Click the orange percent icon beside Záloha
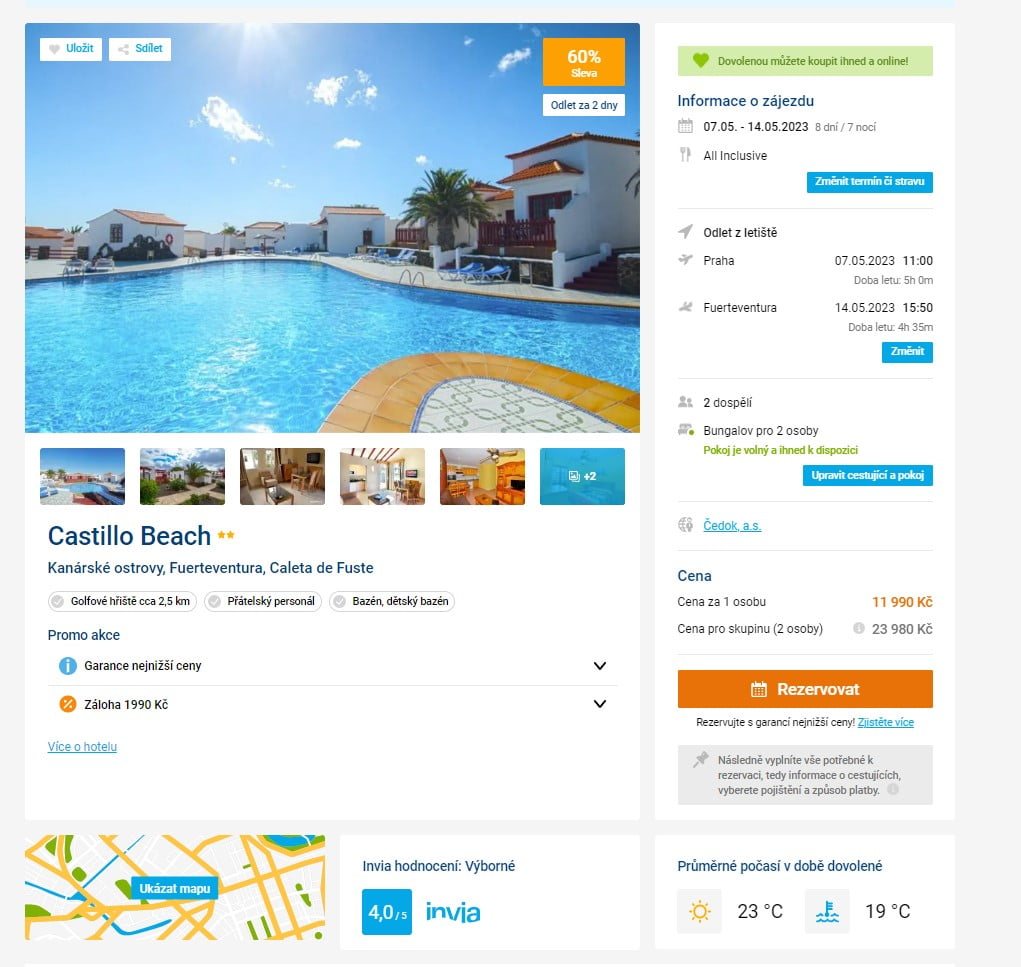Viewport: 1021px width, 967px height. tap(68, 704)
